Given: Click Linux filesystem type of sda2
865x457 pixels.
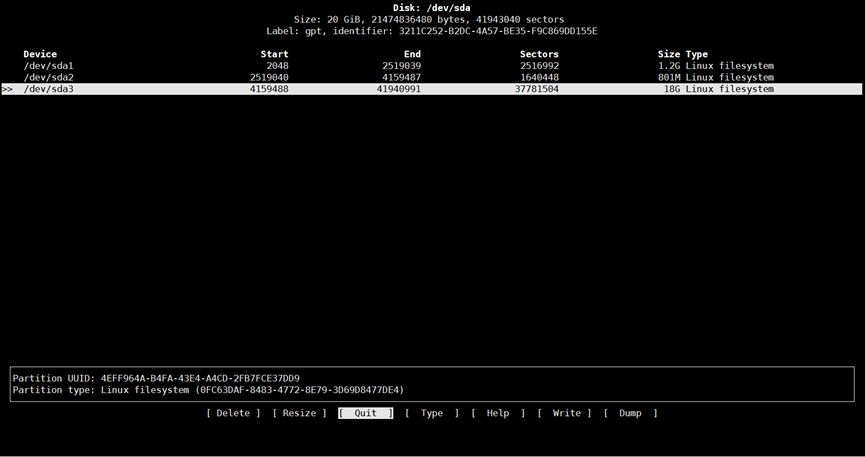Looking at the screenshot, I should point(729,77).
